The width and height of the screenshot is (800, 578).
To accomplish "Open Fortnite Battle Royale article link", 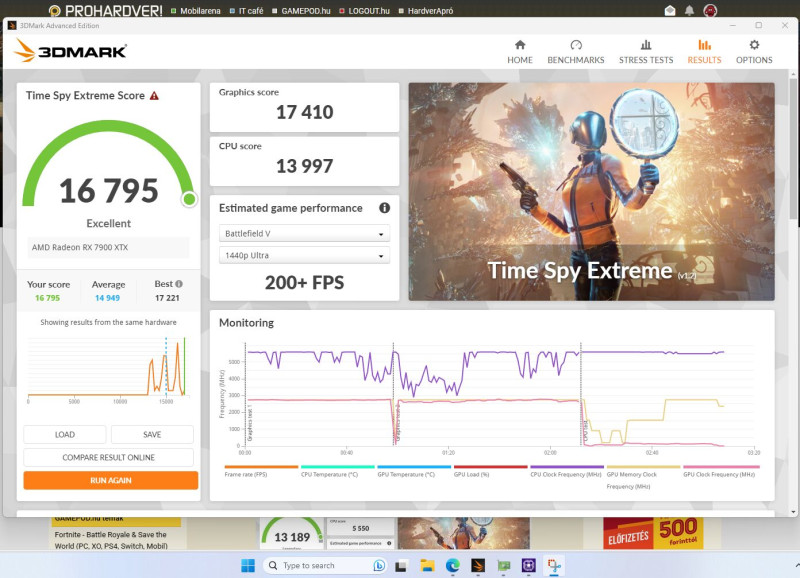I will (x=111, y=540).
